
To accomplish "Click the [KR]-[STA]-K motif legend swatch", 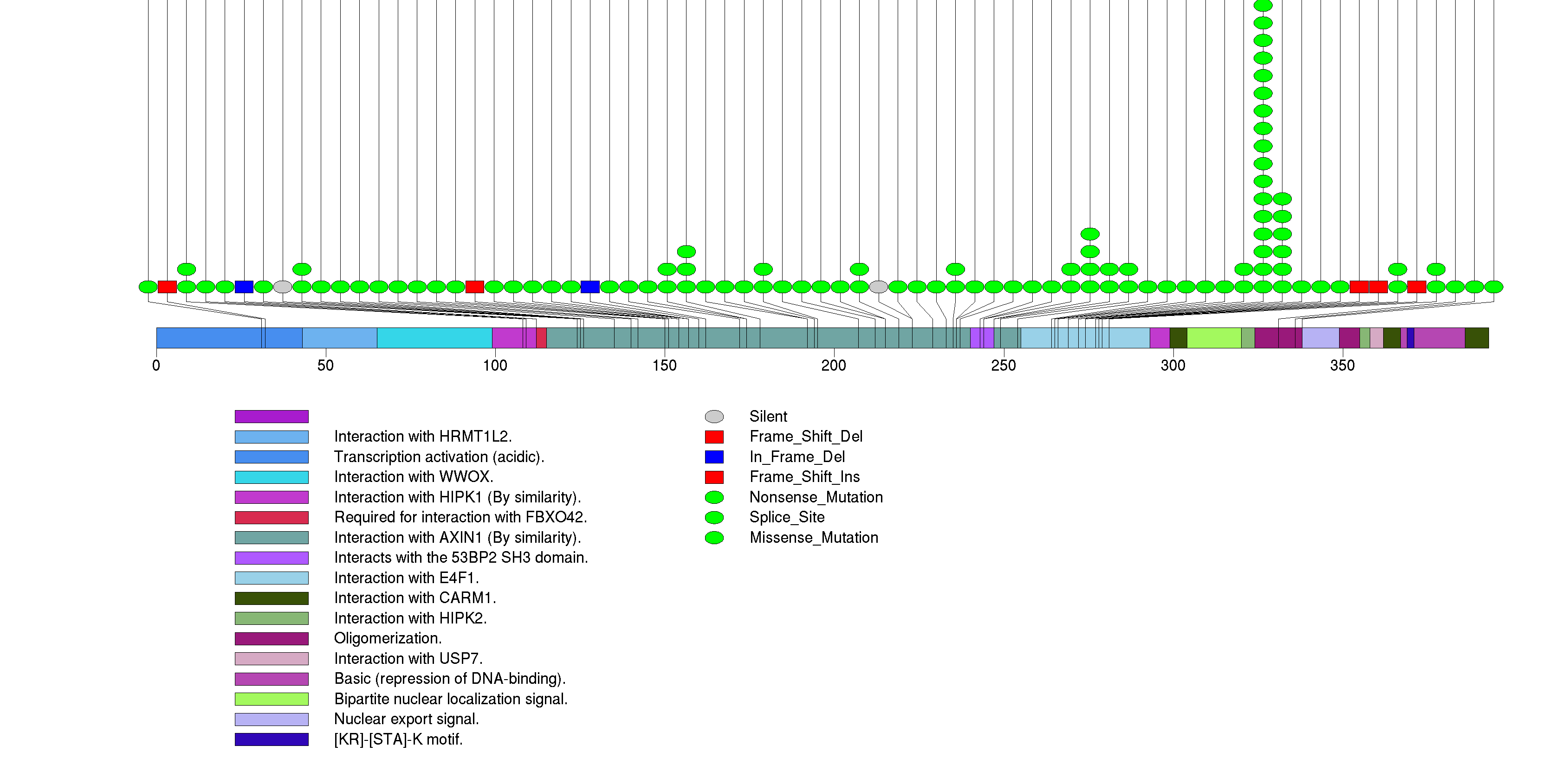I will tap(272, 739).
